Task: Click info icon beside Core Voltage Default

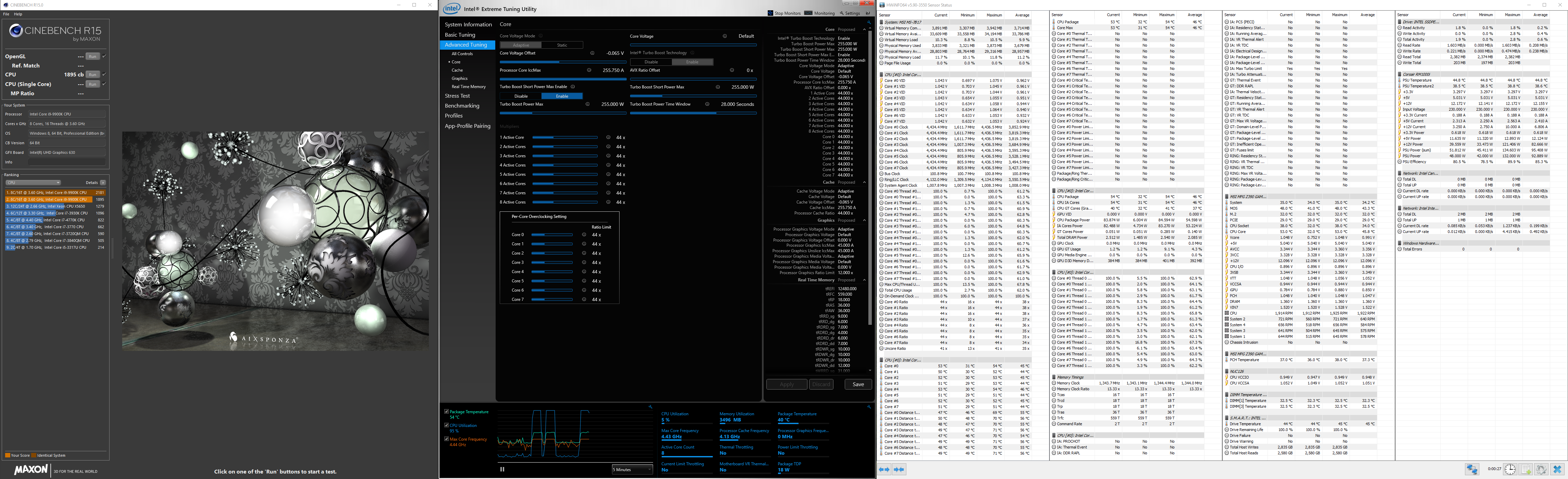Action: tap(724, 36)
